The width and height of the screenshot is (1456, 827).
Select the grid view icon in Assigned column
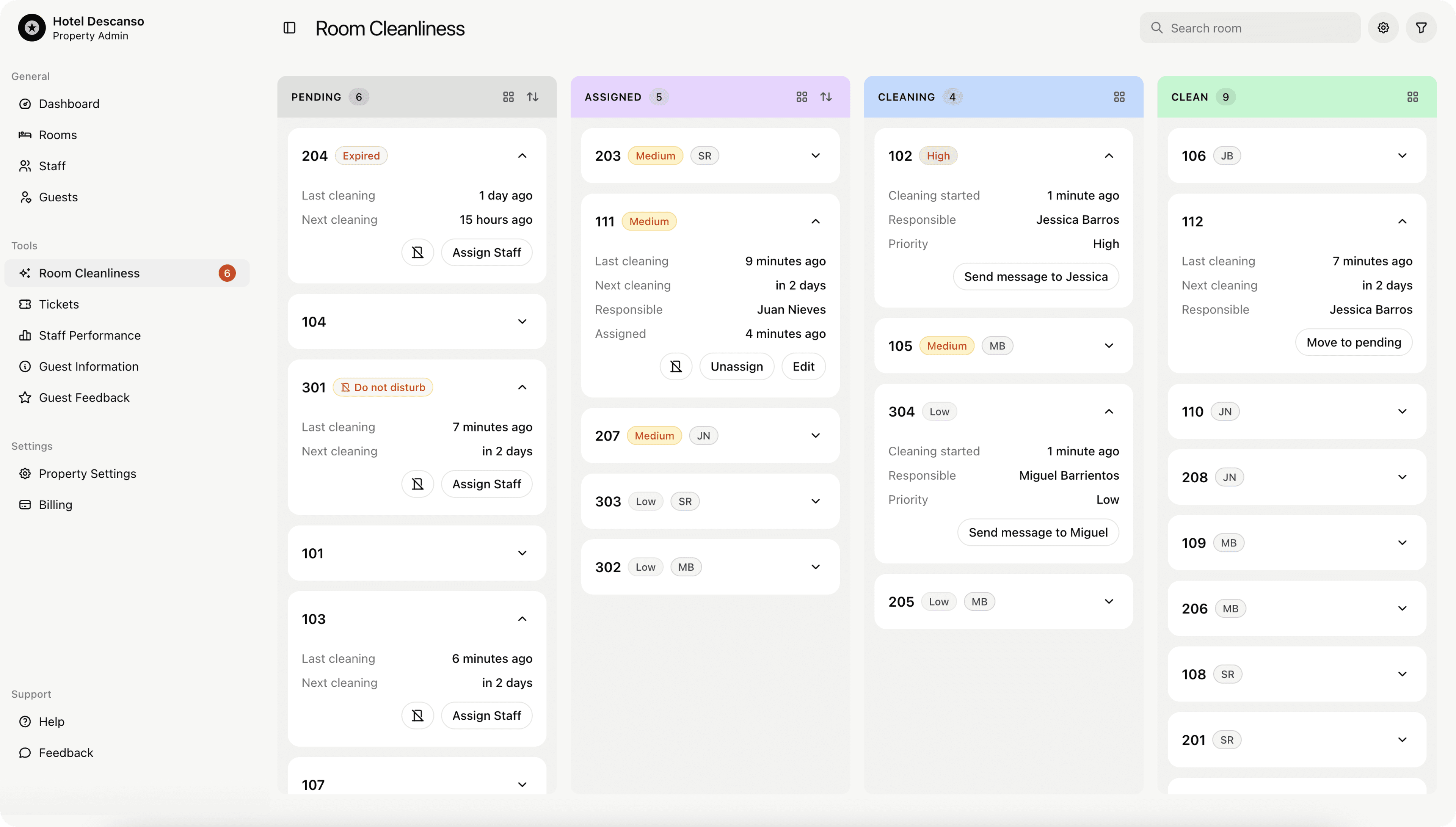(x=801, y=97)
